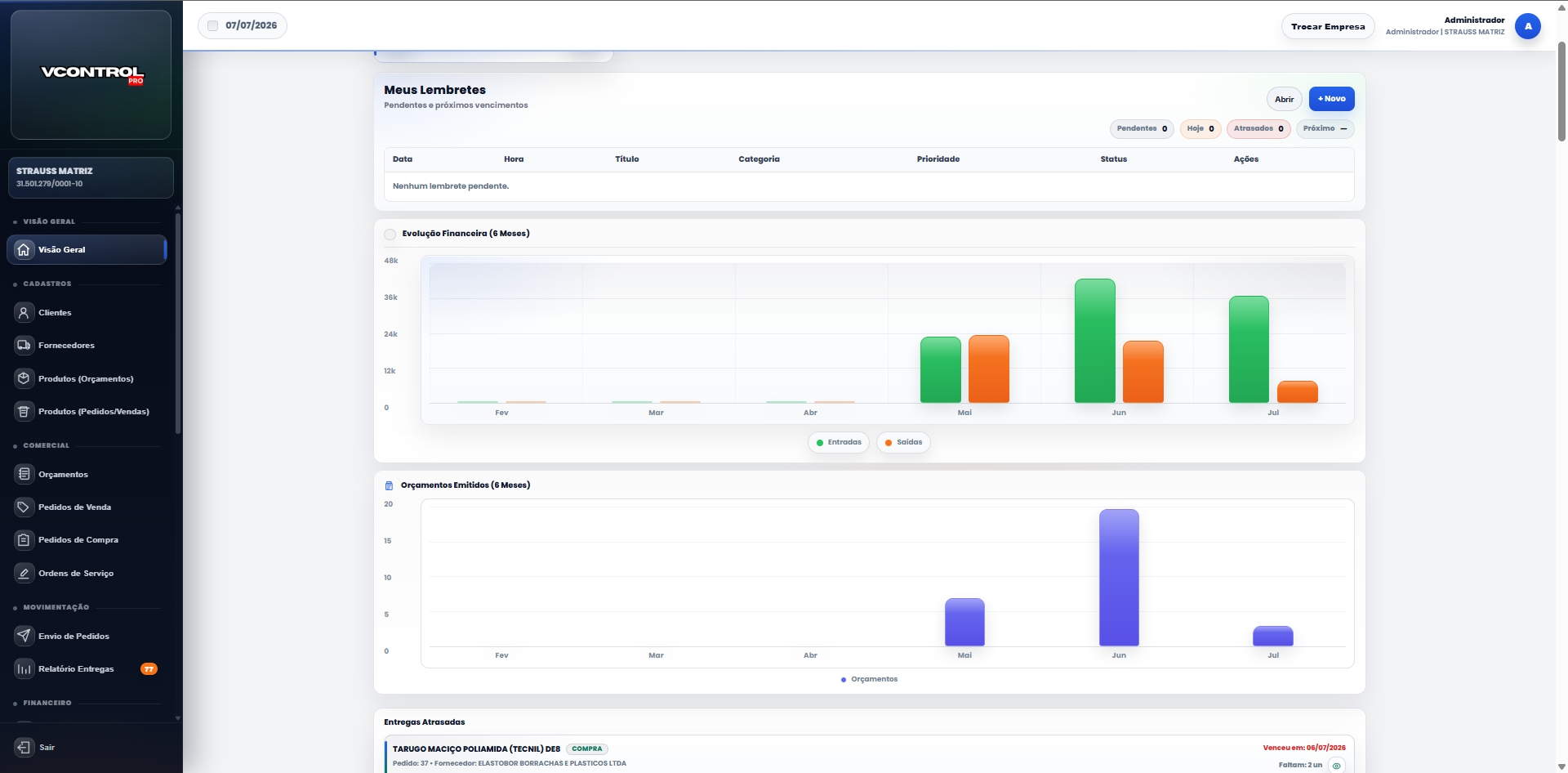Click the Pedidos de Venda tag icon
The image size is (1568, 773).
[24, 507]
